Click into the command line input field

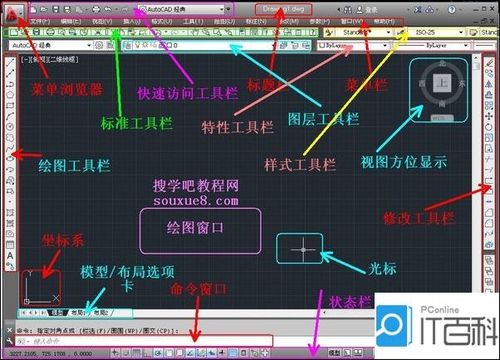pos(144,341)
